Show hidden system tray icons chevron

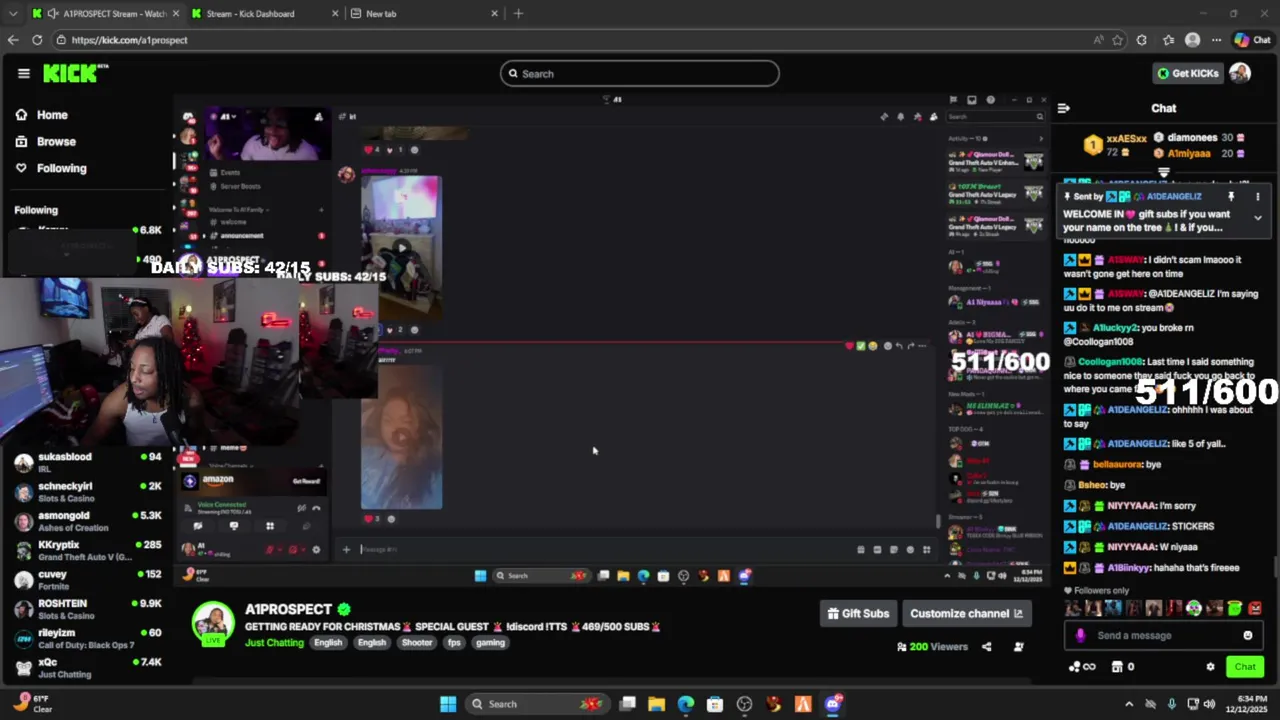(1129, 704)
